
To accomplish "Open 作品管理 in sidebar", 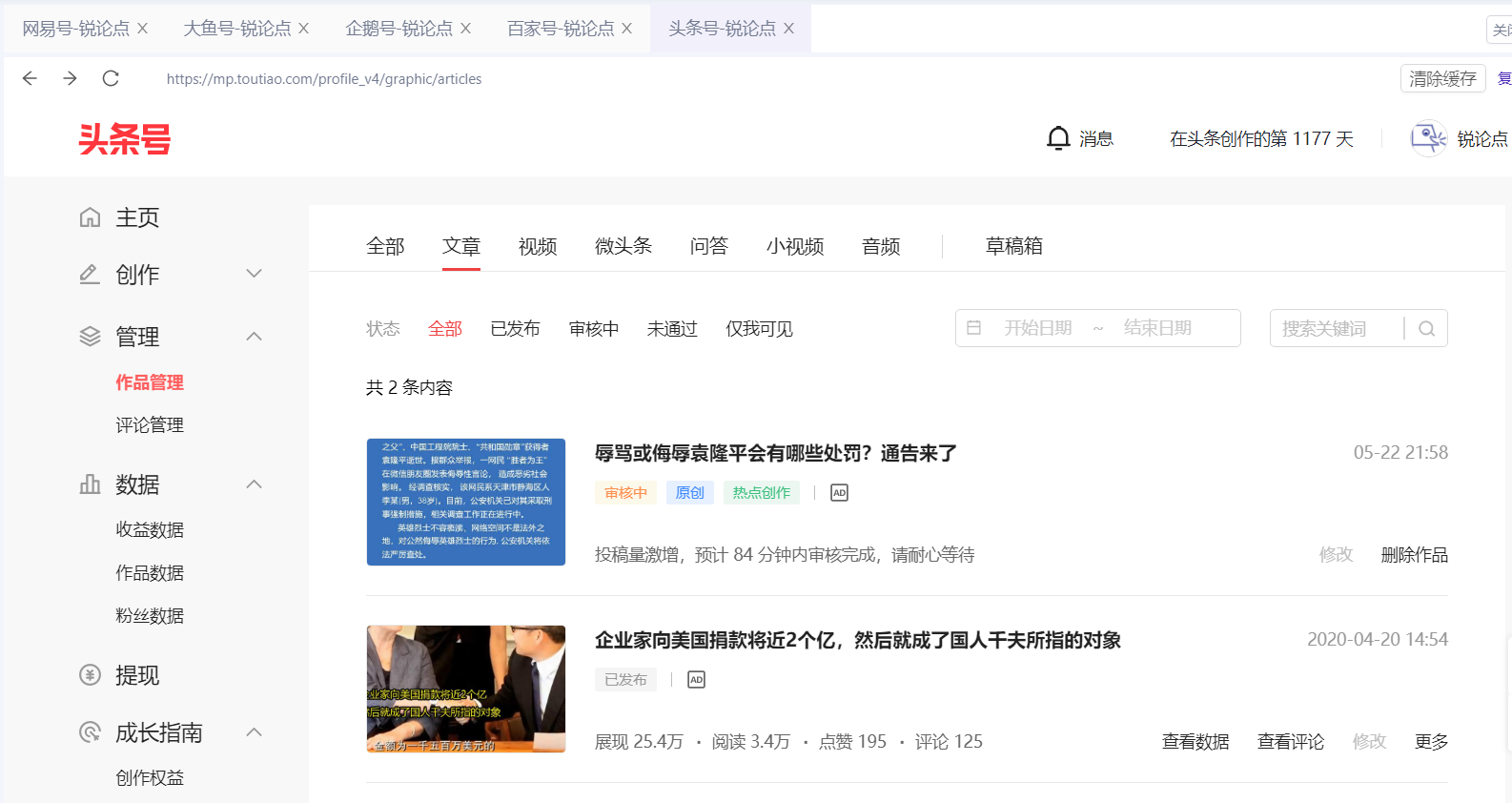I will (150, 382).
